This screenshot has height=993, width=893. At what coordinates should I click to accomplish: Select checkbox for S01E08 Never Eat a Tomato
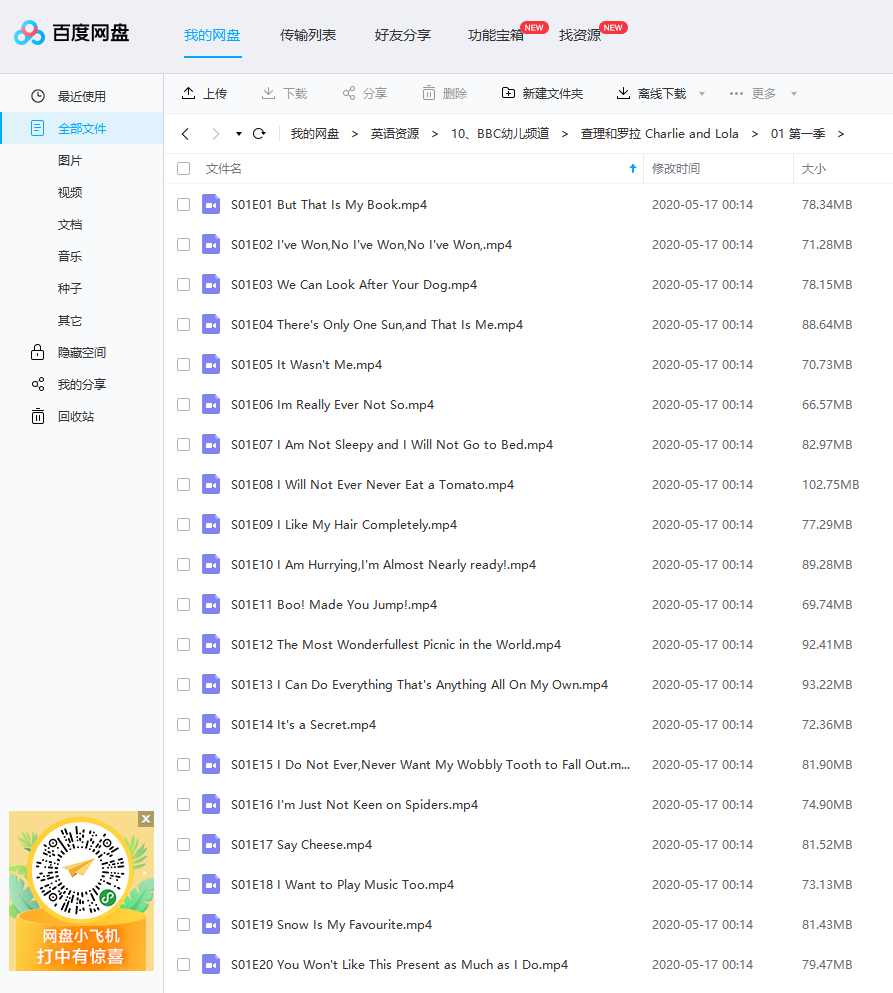coord(183,485)
